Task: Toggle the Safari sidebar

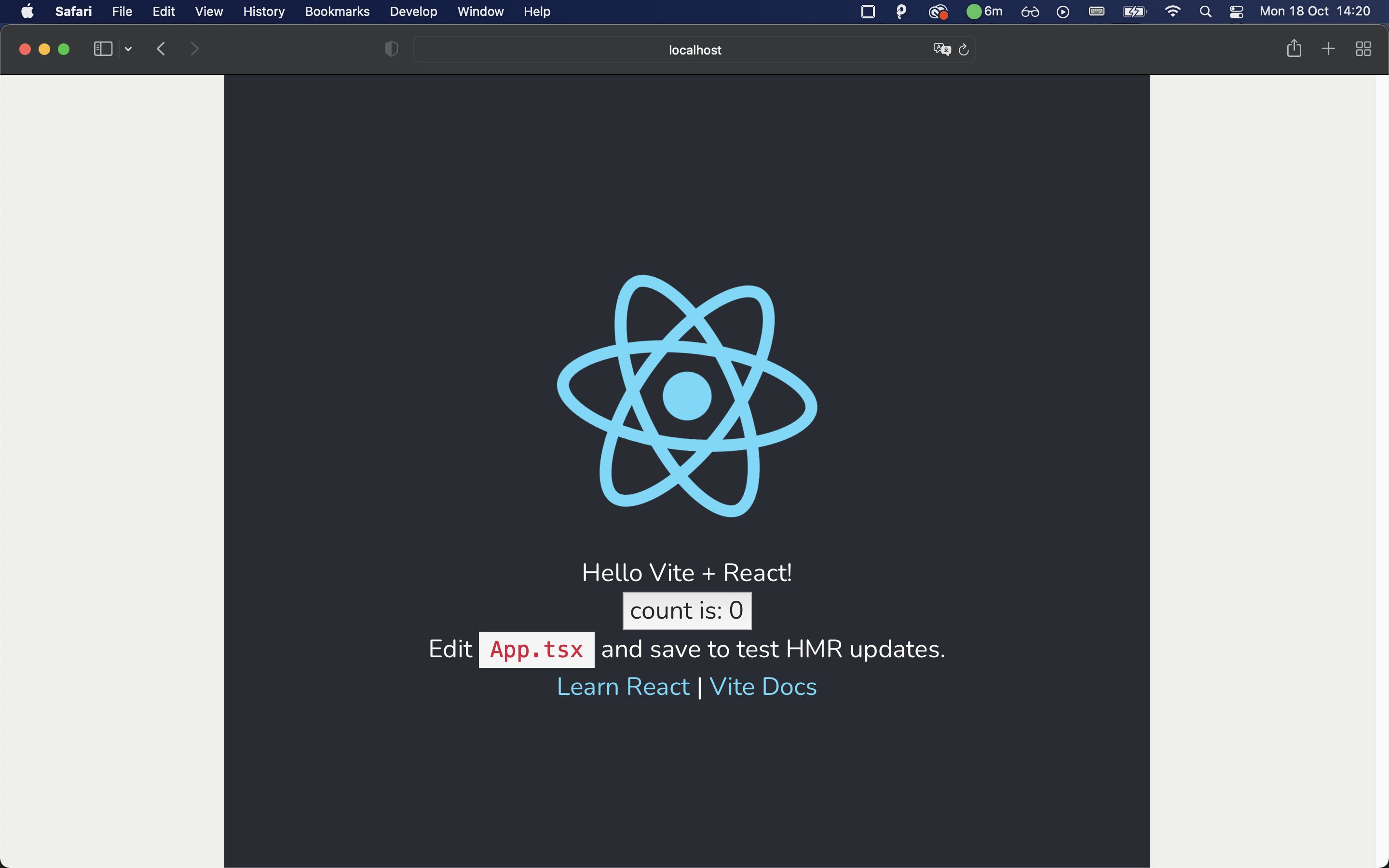Action: click(103, 49)
